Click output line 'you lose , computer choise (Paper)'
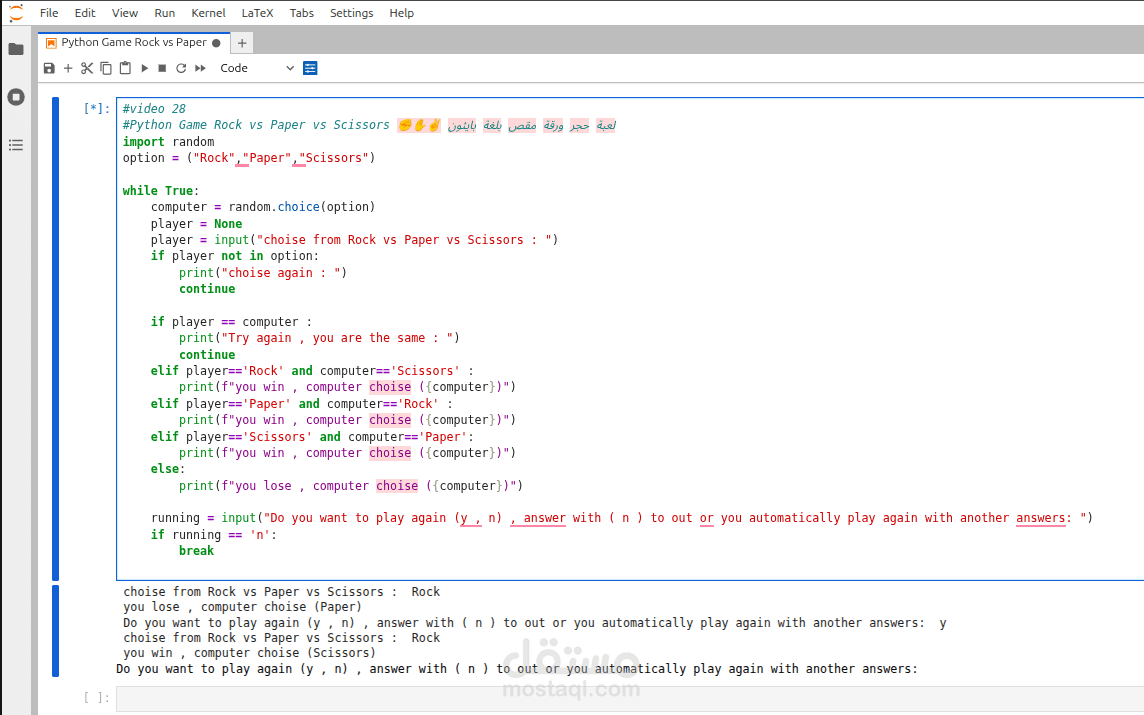 tap(242, 607)
